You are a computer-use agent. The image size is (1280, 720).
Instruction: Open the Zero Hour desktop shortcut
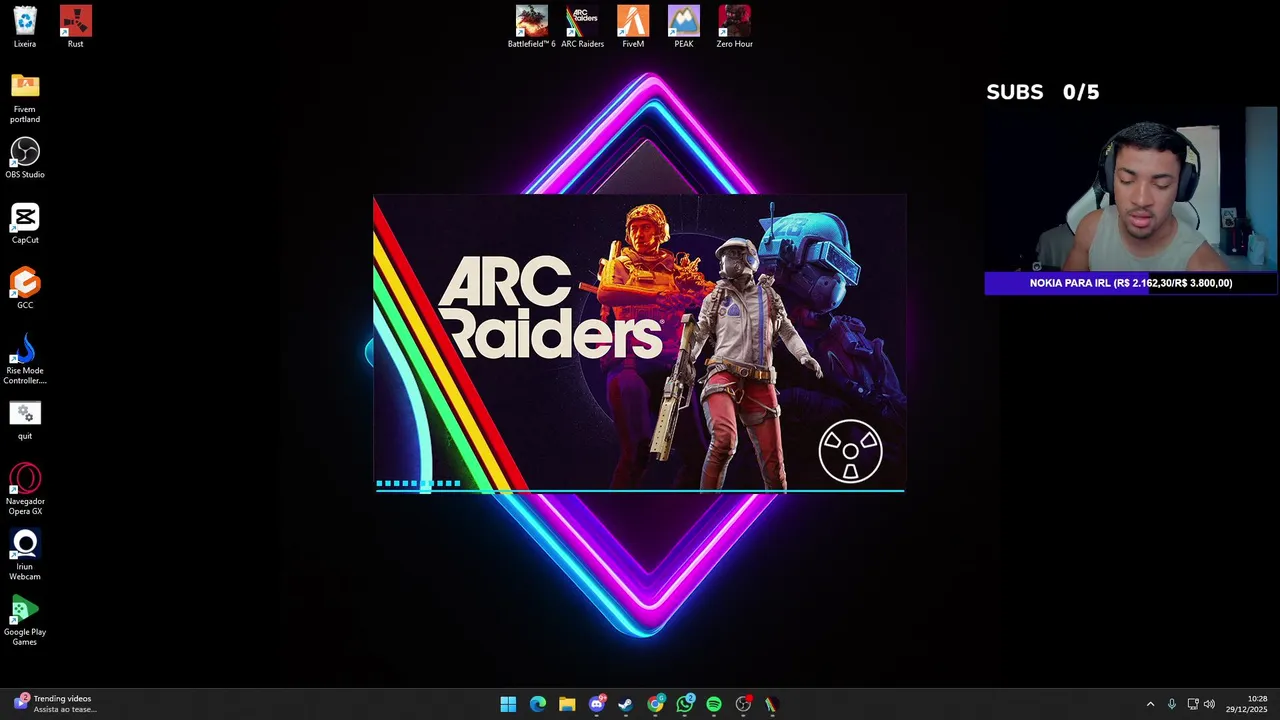click(x=734, y=27)
